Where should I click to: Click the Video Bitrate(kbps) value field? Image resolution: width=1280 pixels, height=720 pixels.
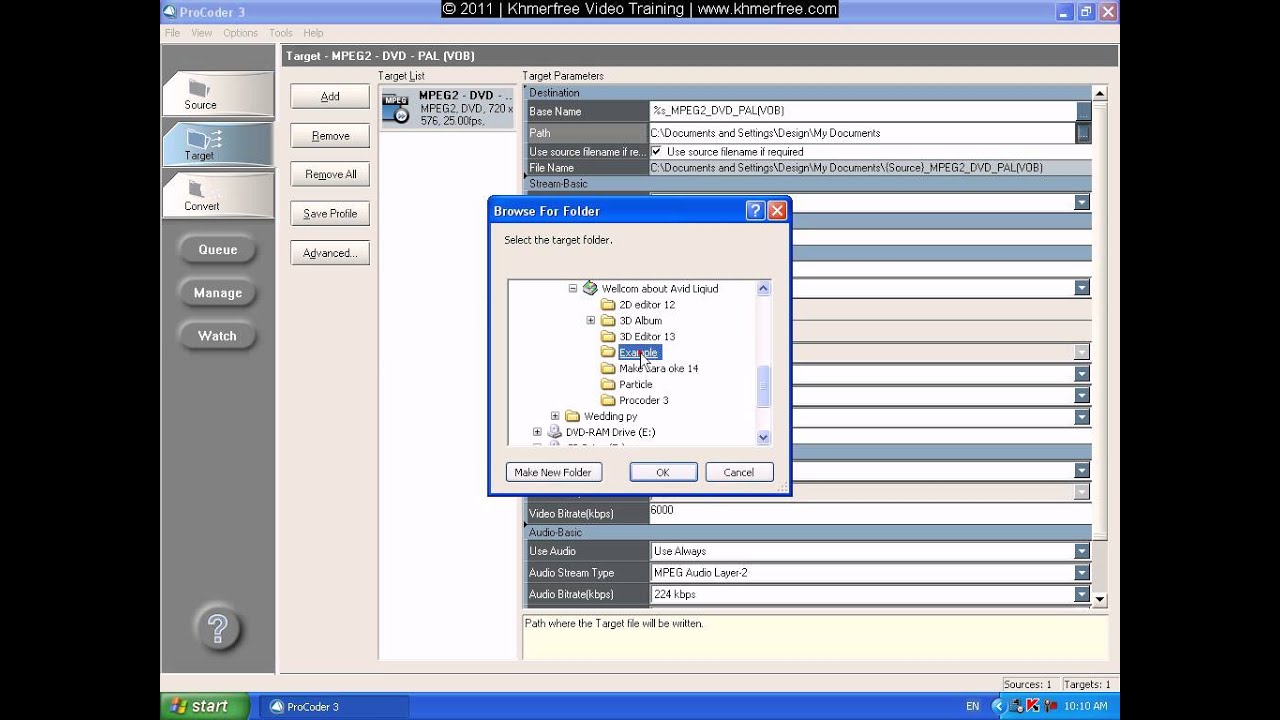tap(870, 512)
